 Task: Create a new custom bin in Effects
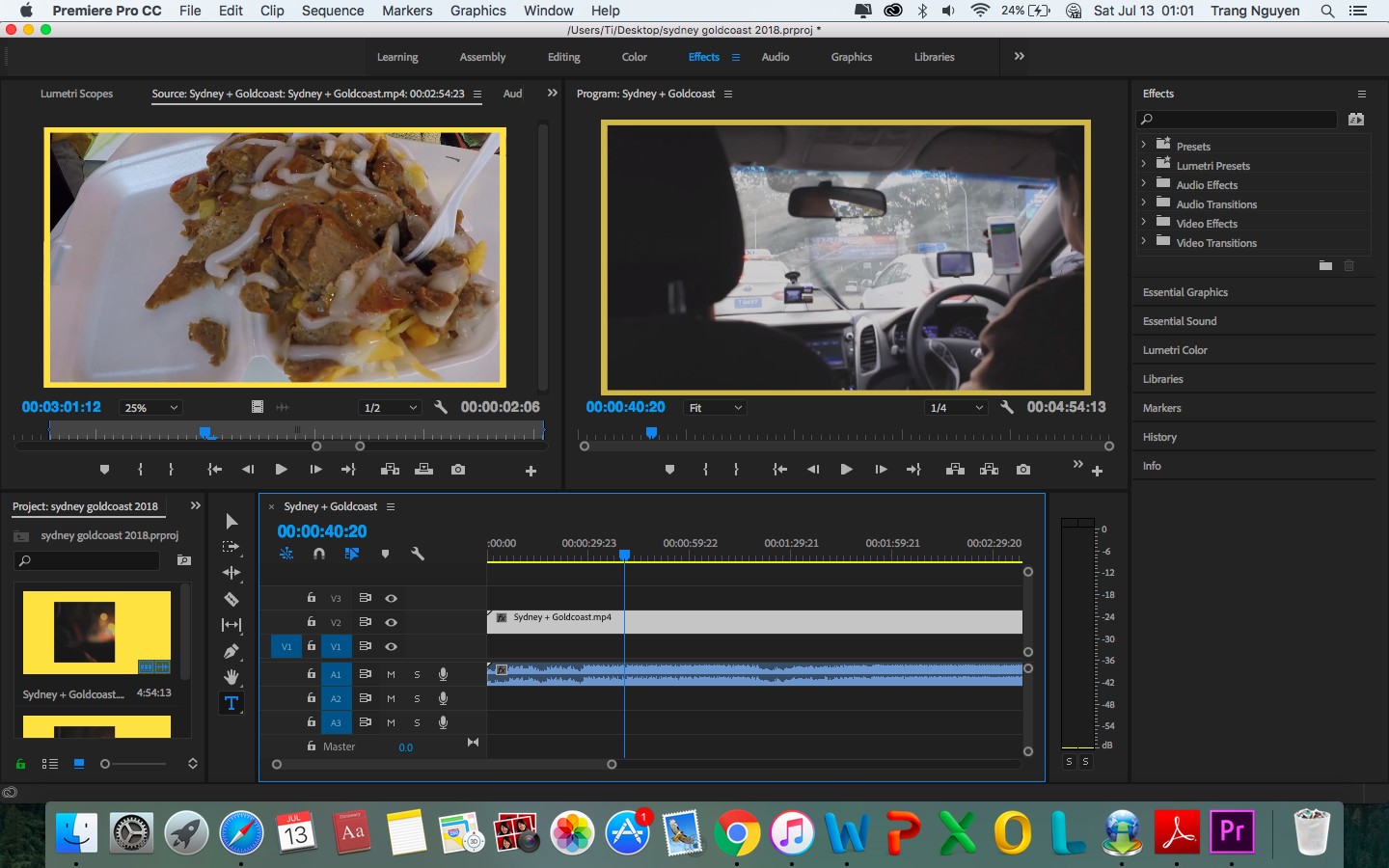[x=1325, y=265]
